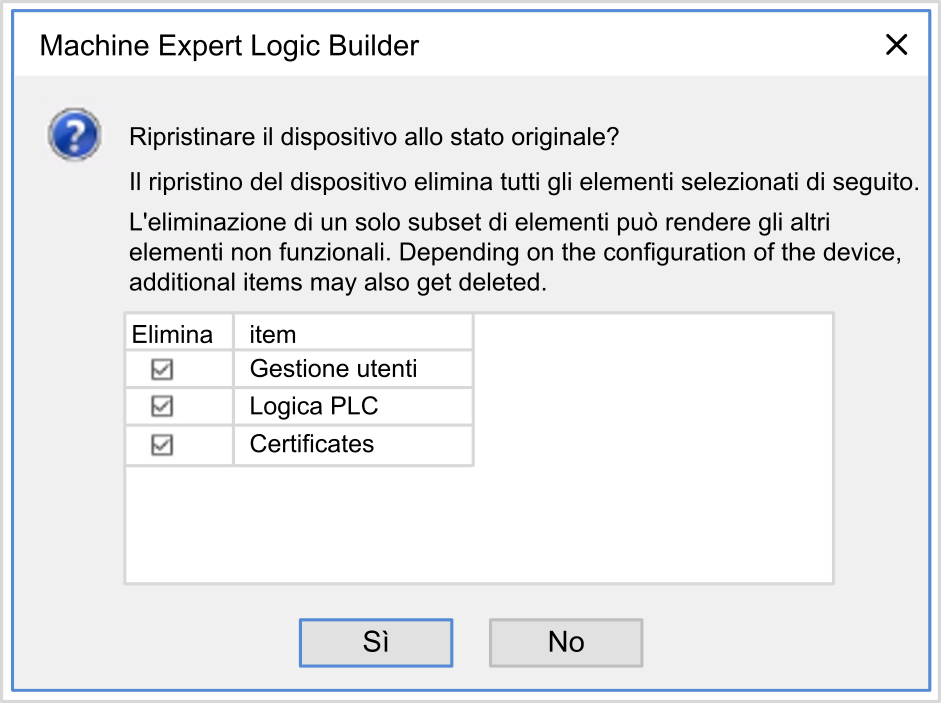Click the sentence starting 'Il ripristino del dispositivo'
Image resolution: width=941 pixels, height=703 pixels.
(x=524, y=183)
